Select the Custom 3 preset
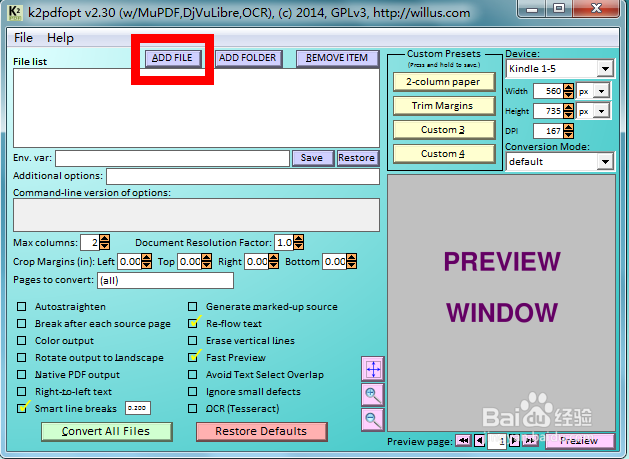Viewport: 629px width, 459px height. [x=443, y=130]
